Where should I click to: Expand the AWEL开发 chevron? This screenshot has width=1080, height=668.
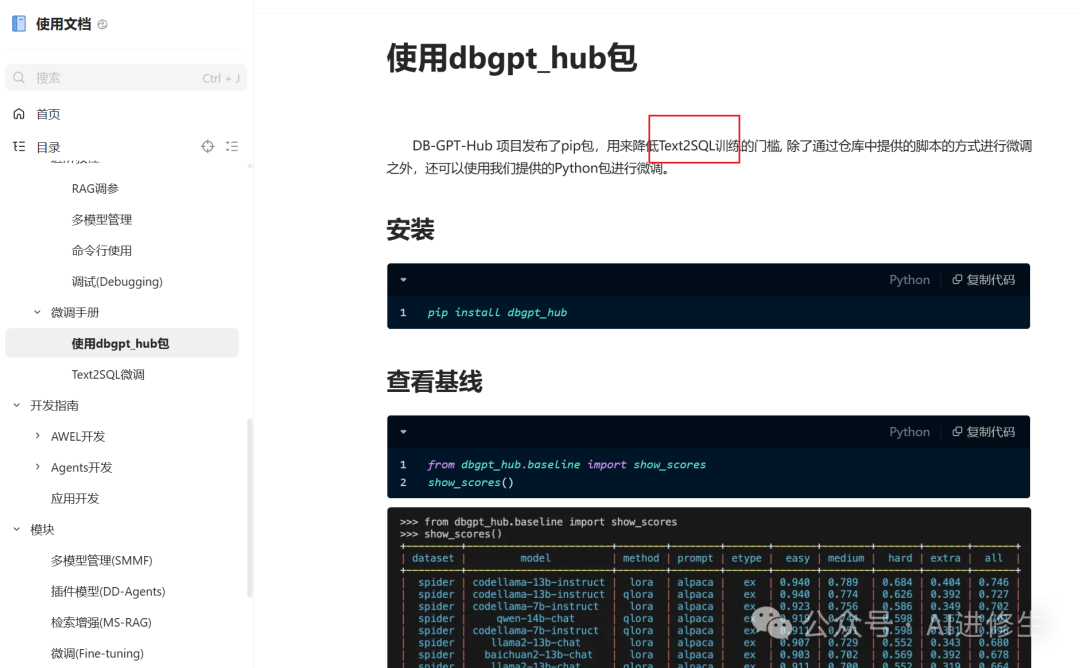37,436
